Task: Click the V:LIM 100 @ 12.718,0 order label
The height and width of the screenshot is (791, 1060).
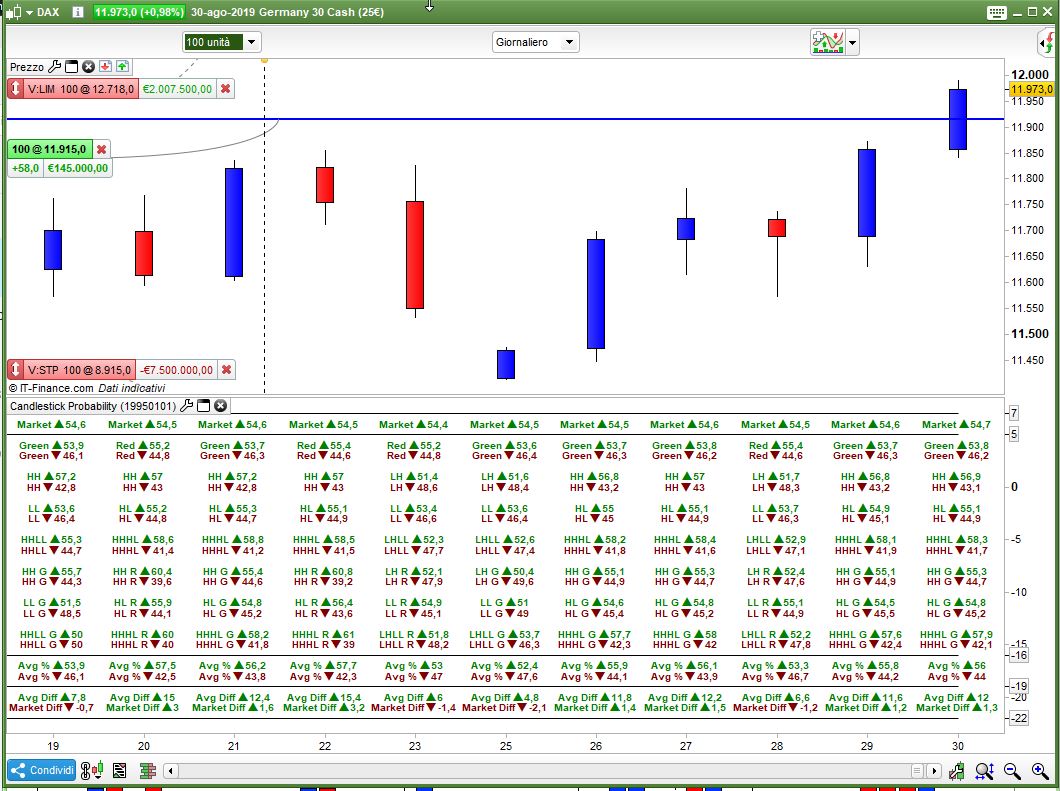Action: [80, 89]
